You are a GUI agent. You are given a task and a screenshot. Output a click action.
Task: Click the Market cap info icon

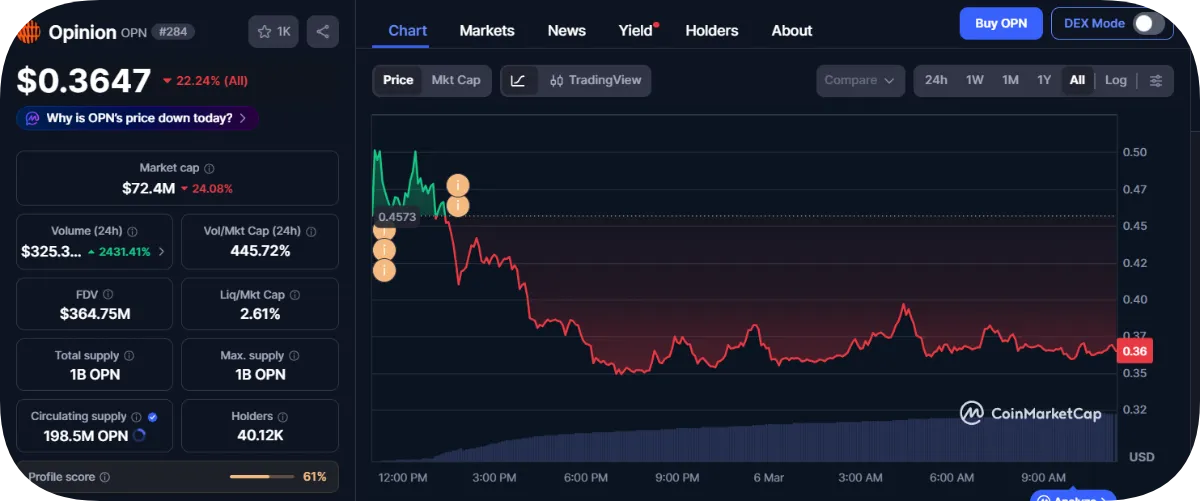209,169
